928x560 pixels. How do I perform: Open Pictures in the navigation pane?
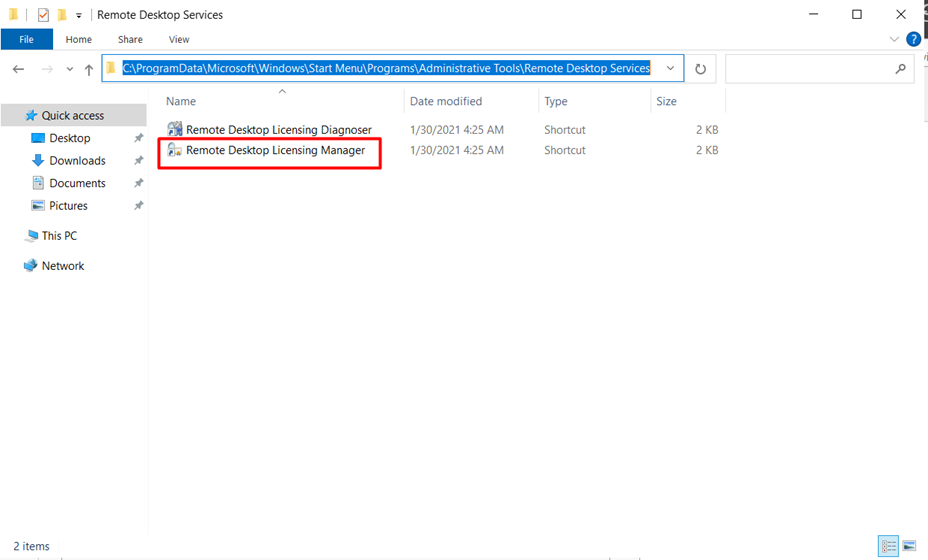pos(68,205)
